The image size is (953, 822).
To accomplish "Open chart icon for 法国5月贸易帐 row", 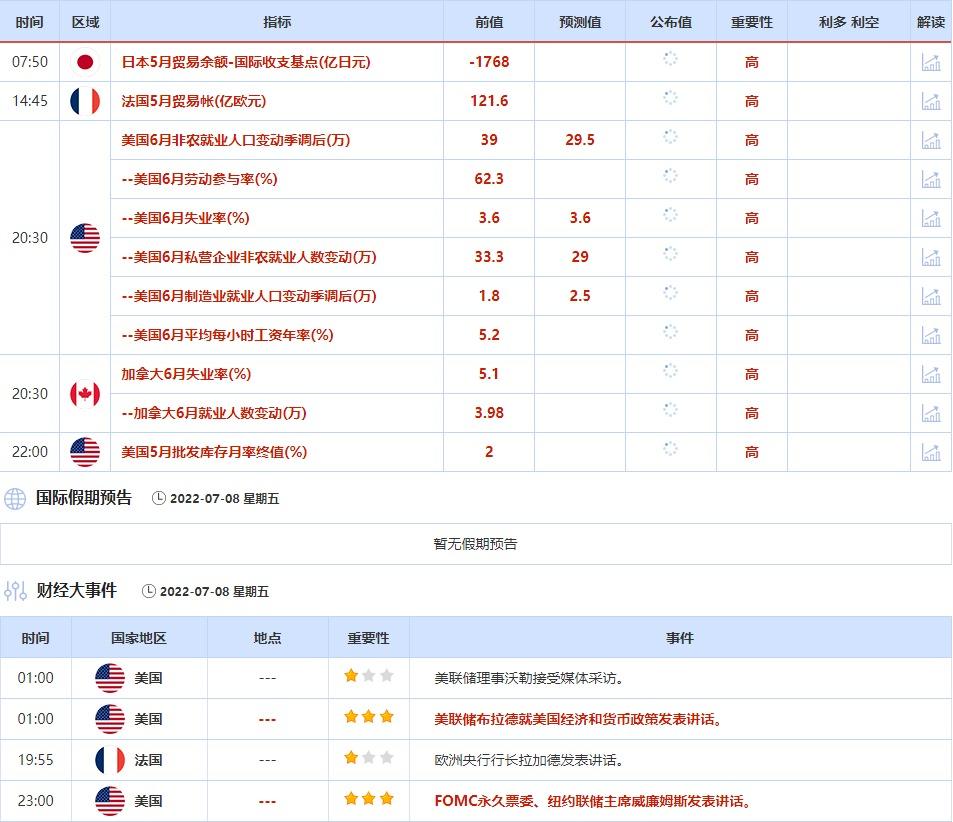I will click(931, 101).
